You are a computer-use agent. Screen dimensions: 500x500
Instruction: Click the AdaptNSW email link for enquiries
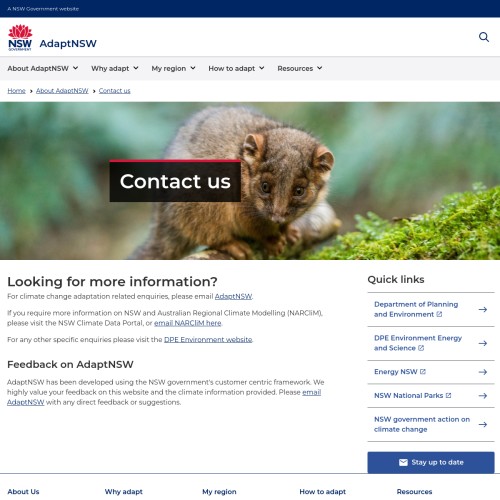(x=233, y=296)
